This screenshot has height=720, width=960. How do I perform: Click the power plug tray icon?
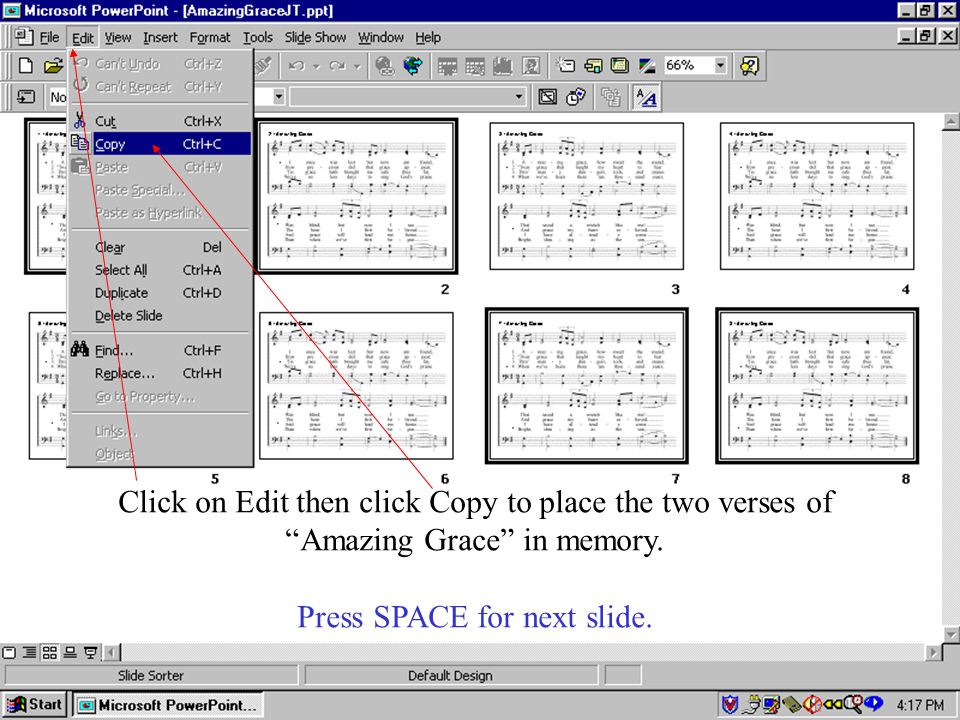(x=749, y=705)
